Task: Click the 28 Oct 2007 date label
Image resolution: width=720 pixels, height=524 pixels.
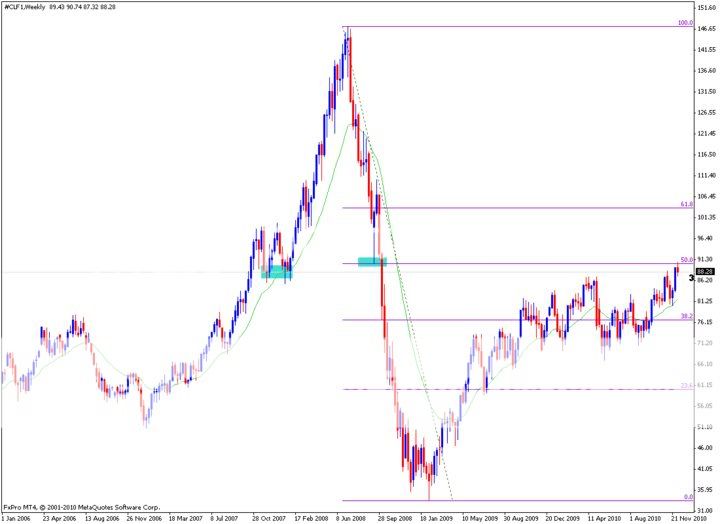Action: [270, 518]
